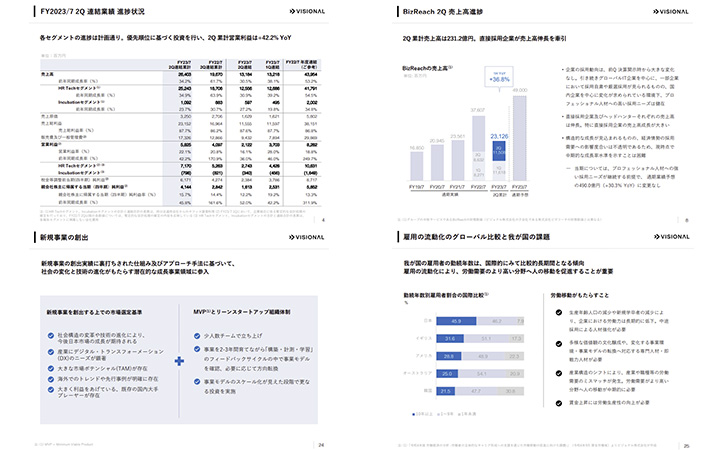Click the slide title 雇用の流動化のグローバル比較と我が国の課題
This screenshot has height=450, width=720.
[476, 237]
